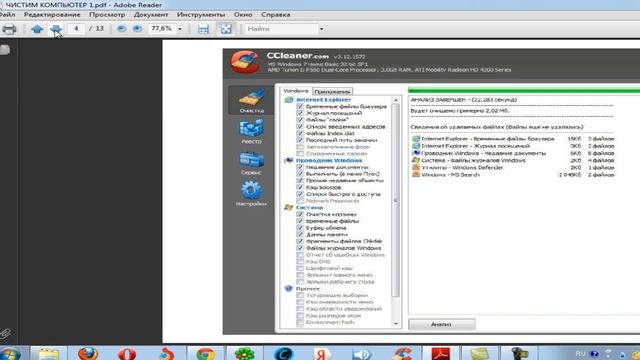Screen dimensions: 640x360
Task: Zoom in with the plus button
Action: coord(138,29)
